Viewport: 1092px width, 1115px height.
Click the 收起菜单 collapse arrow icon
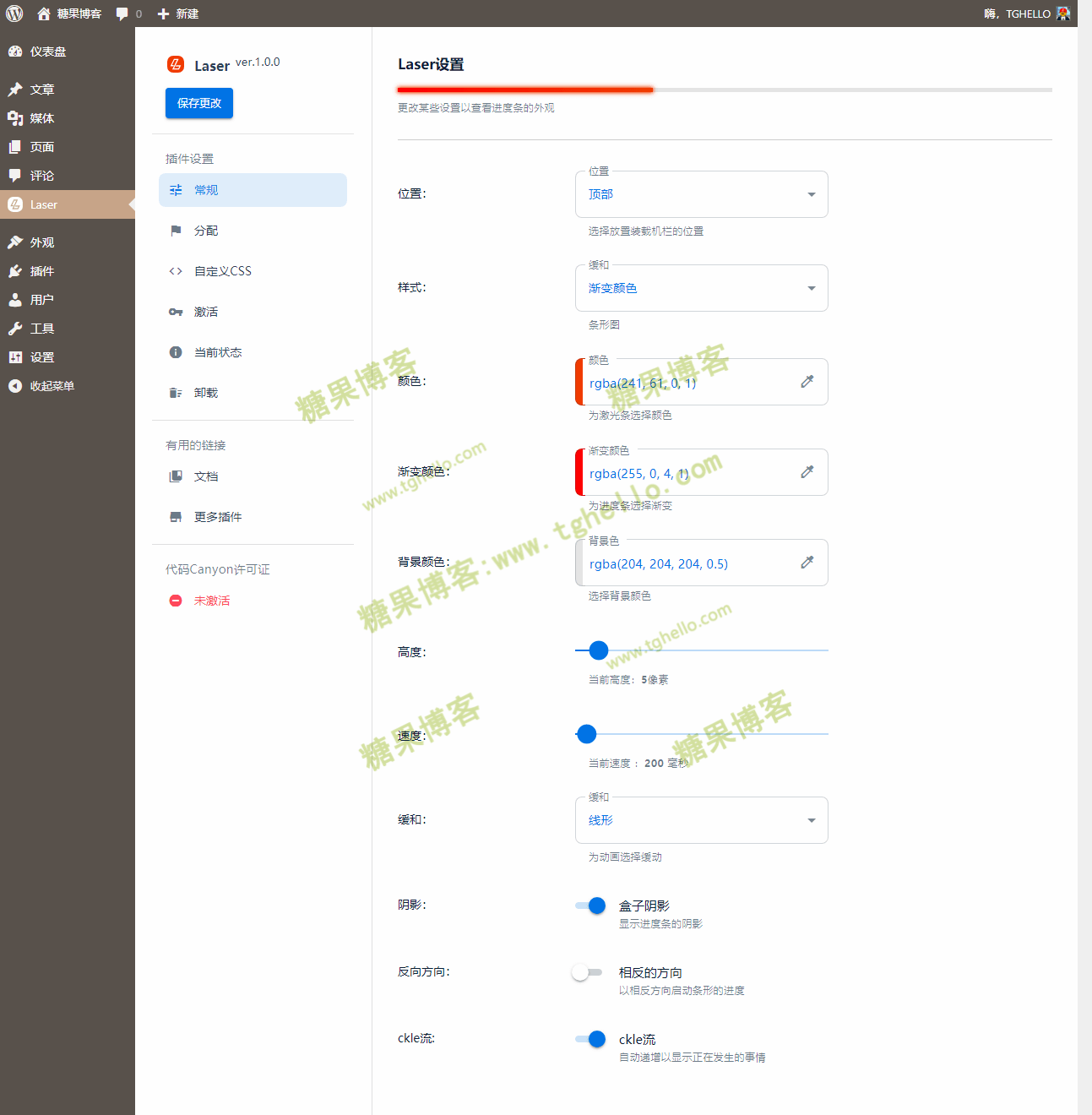click(15, 386)
